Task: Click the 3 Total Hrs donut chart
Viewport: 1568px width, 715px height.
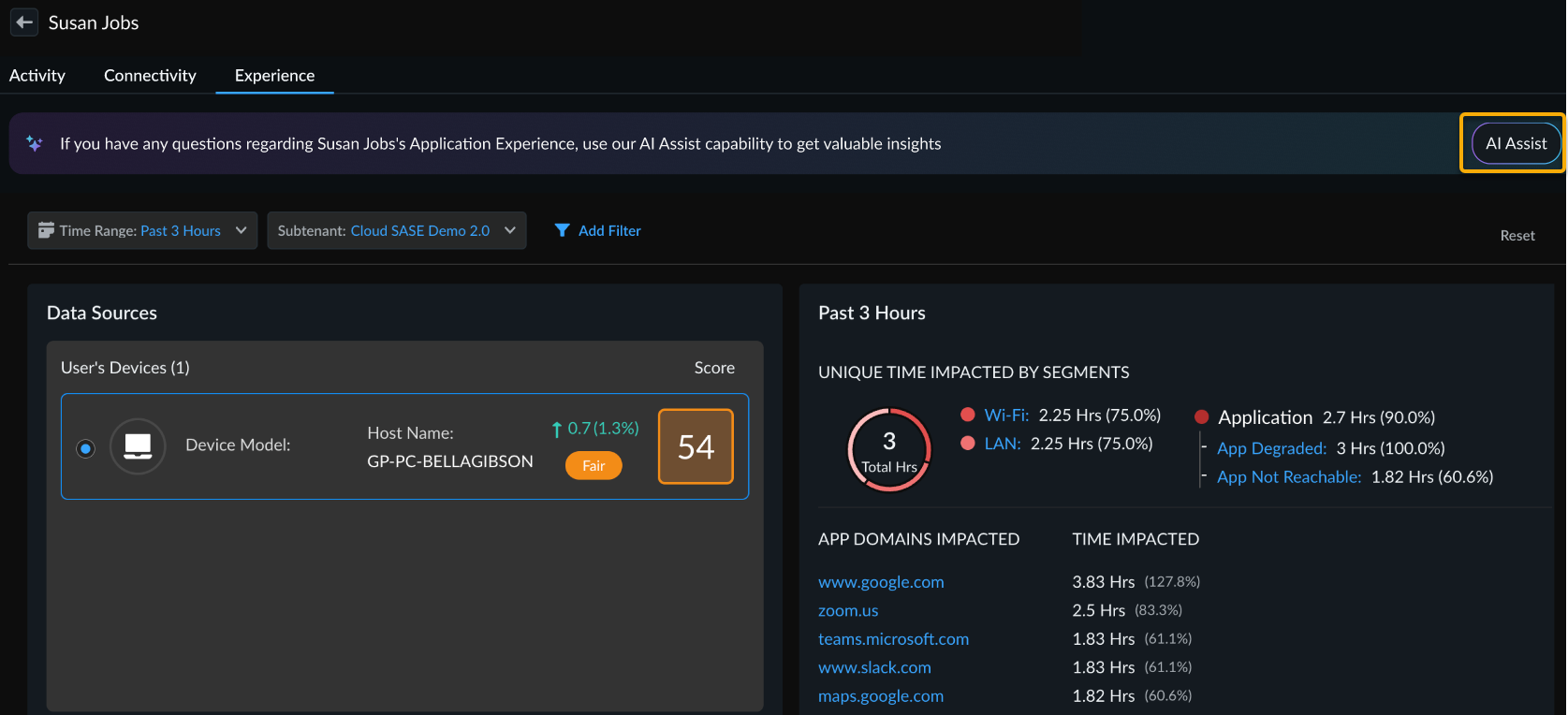Action: pos(888,450)
